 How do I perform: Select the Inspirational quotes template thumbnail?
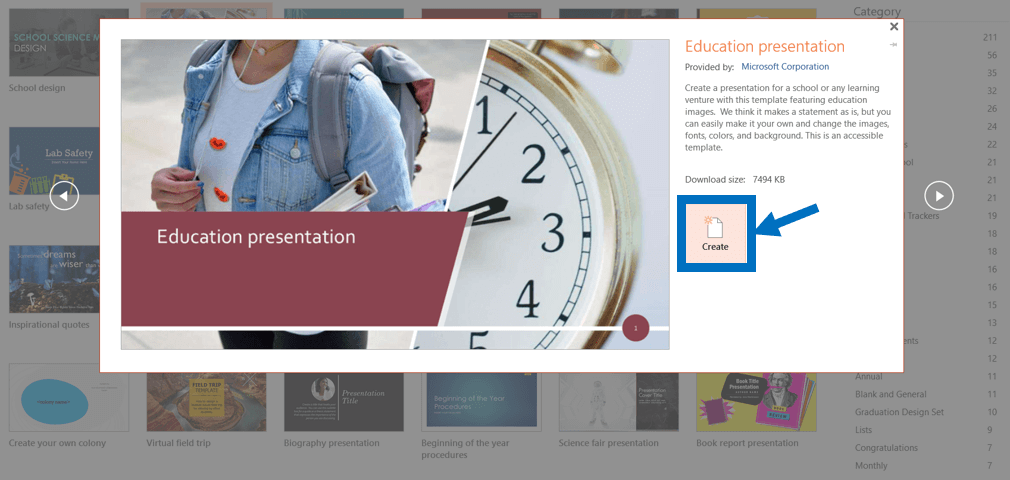(54, 279)
